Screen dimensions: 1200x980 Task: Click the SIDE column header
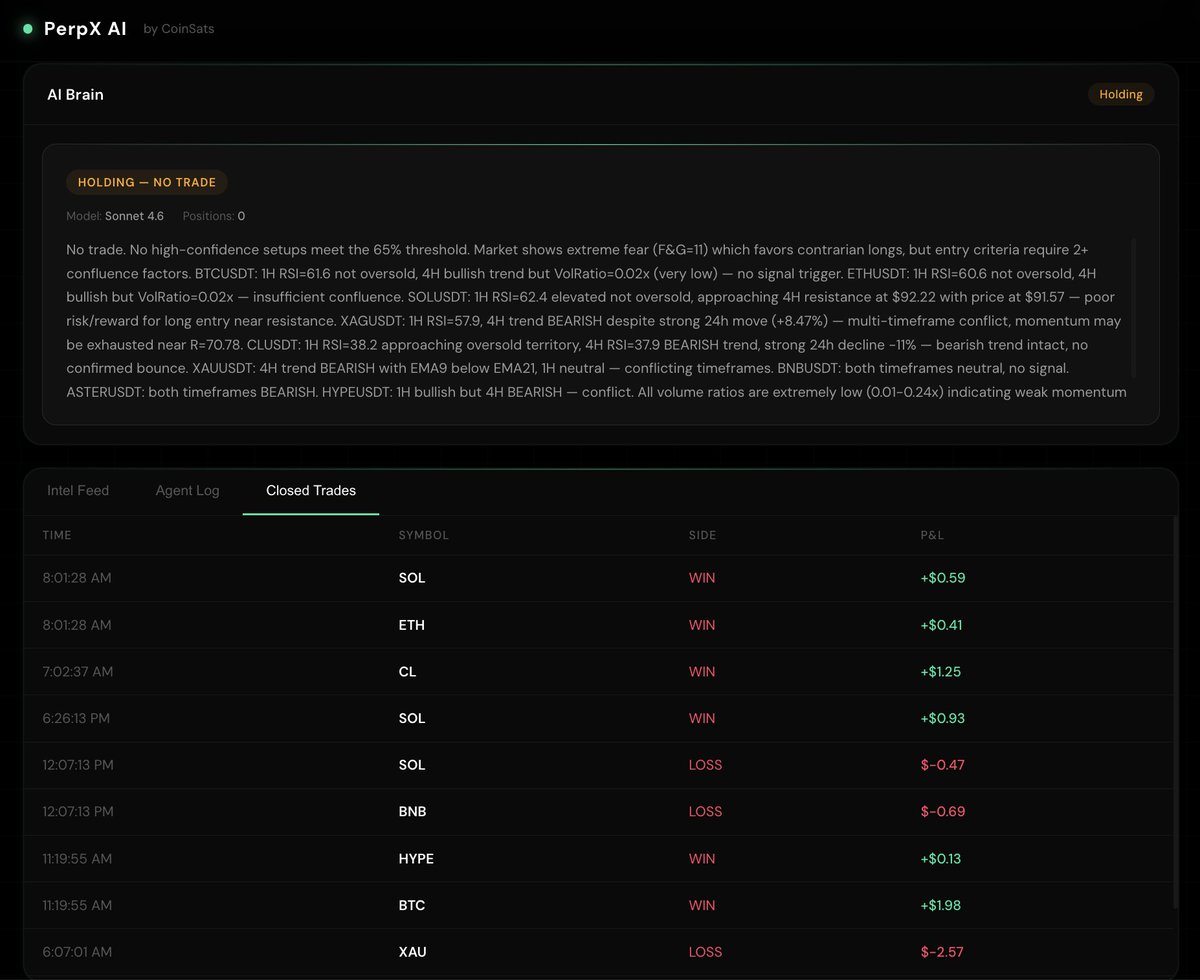click(x=703, y=535)
